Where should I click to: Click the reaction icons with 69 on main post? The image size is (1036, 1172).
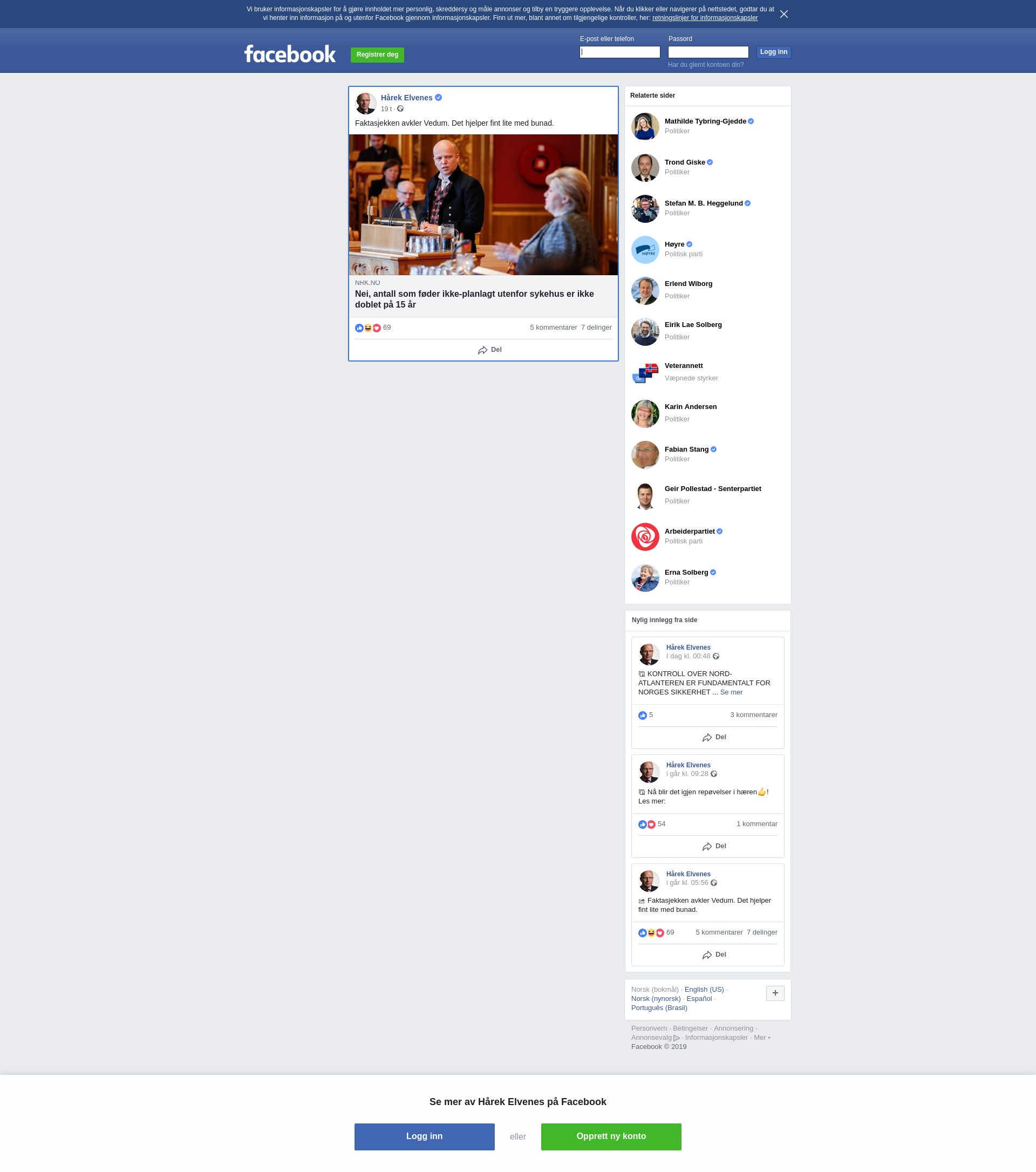click(373, 328)
